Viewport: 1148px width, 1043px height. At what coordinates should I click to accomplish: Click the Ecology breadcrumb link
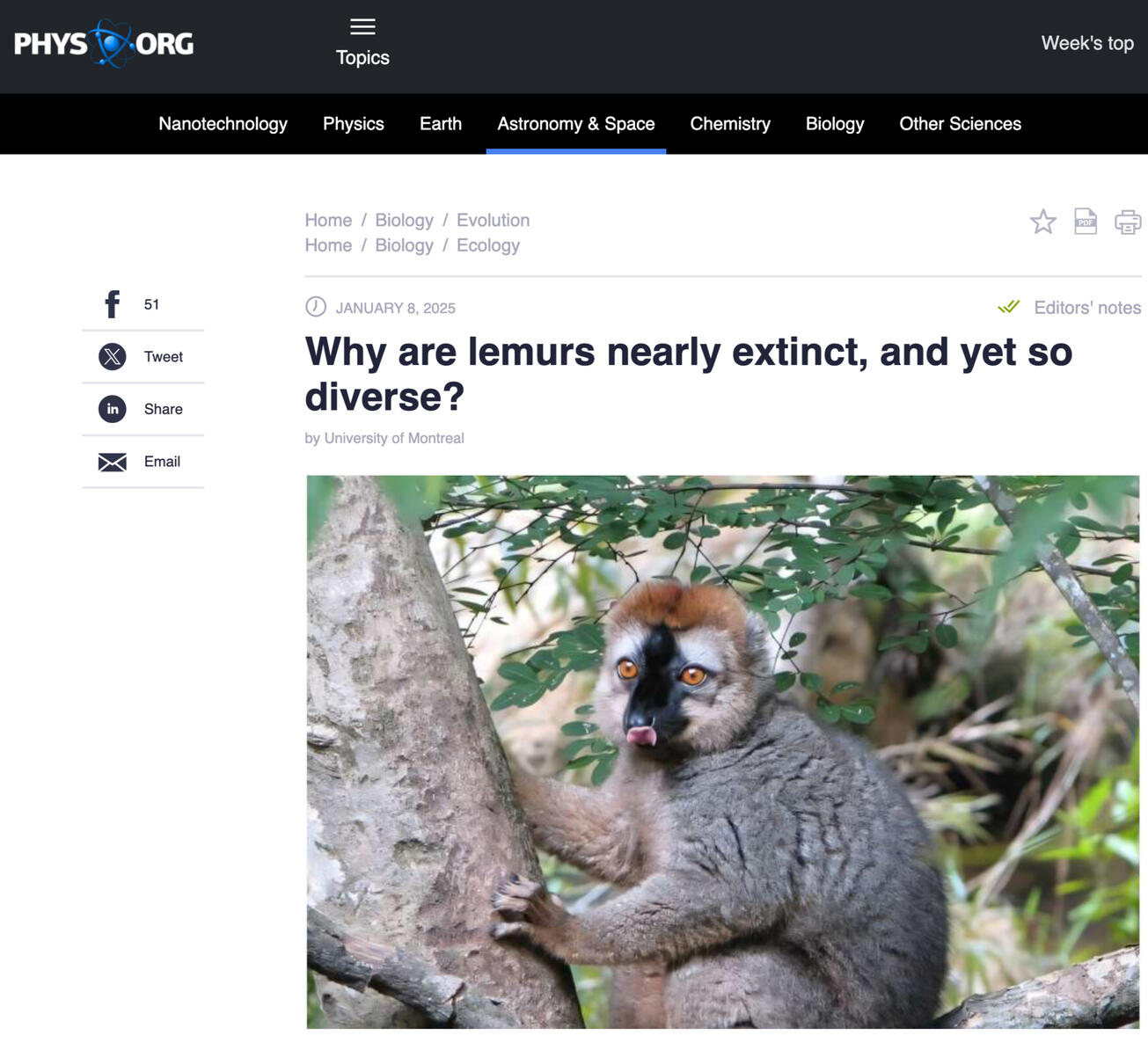(487, 245)
